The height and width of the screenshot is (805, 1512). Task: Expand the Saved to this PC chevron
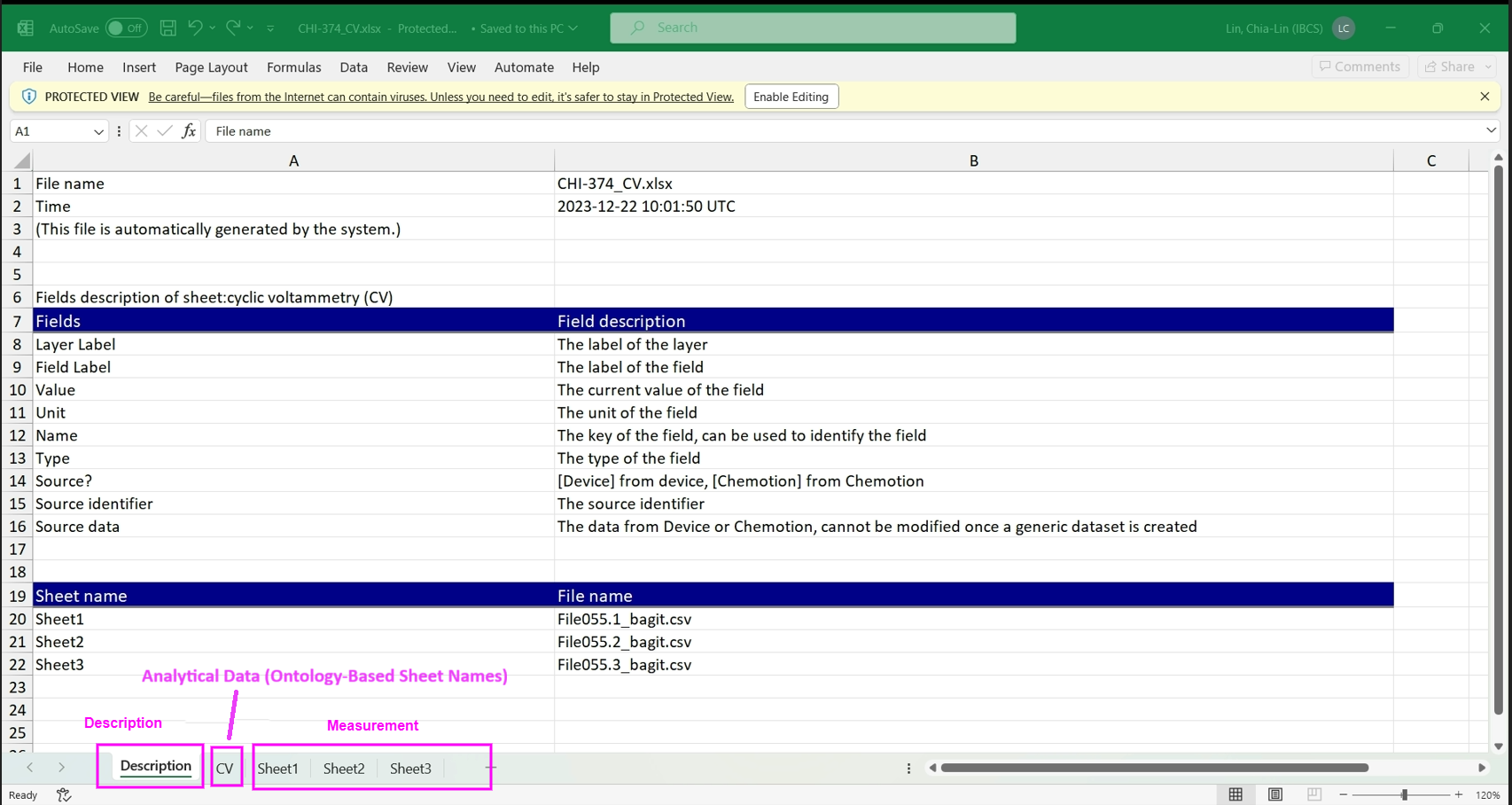pyautogui.click(x=571, y=28)
